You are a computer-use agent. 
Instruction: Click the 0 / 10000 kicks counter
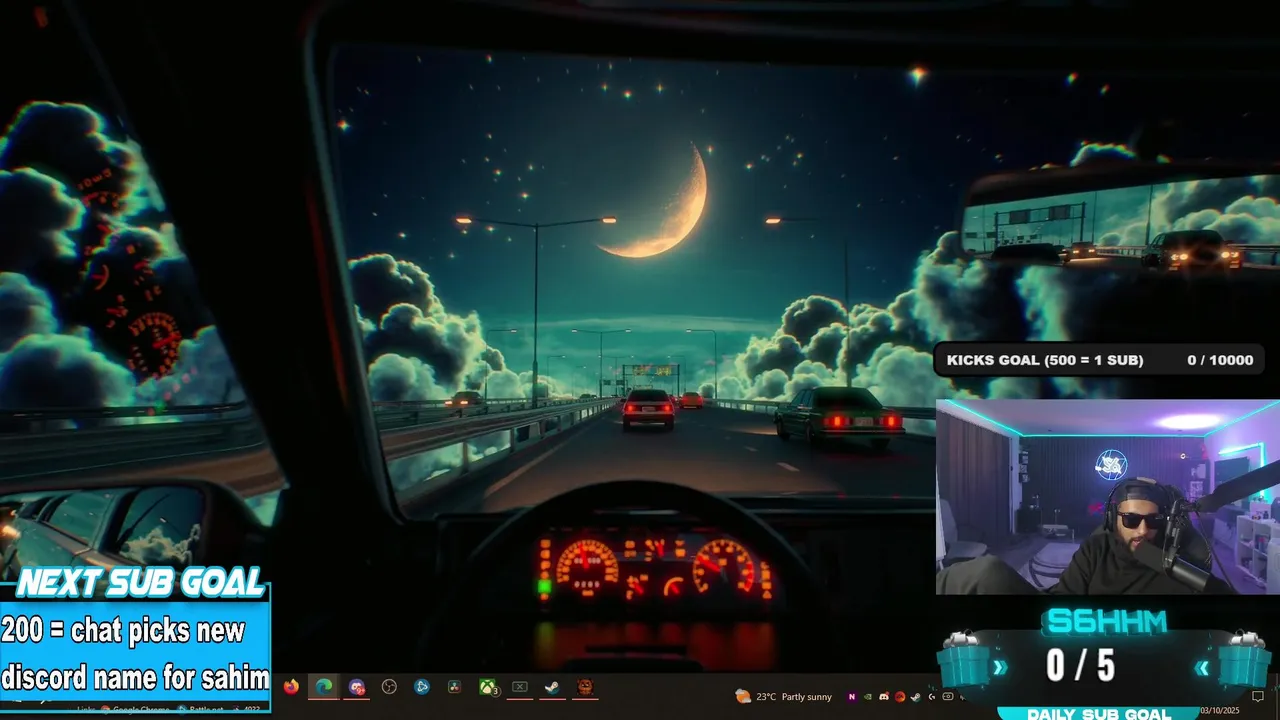[x=1220, y=360]
